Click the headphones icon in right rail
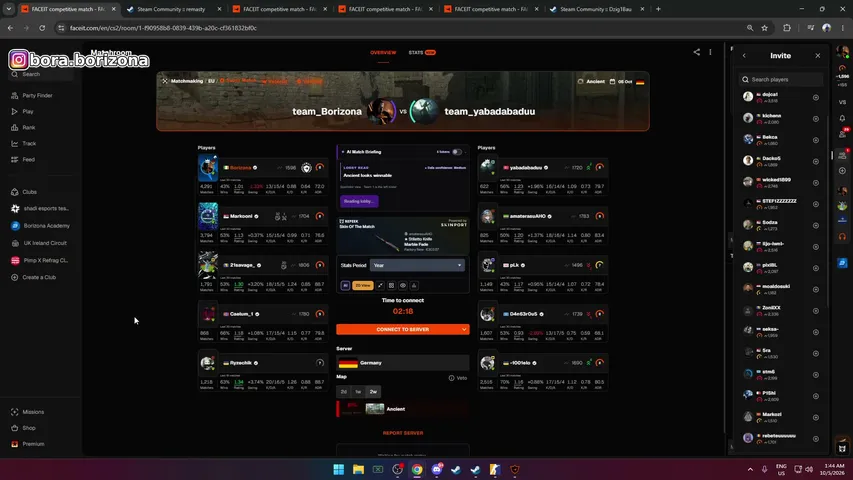This screenshot has width=853, height=480. tap(842, 237)
